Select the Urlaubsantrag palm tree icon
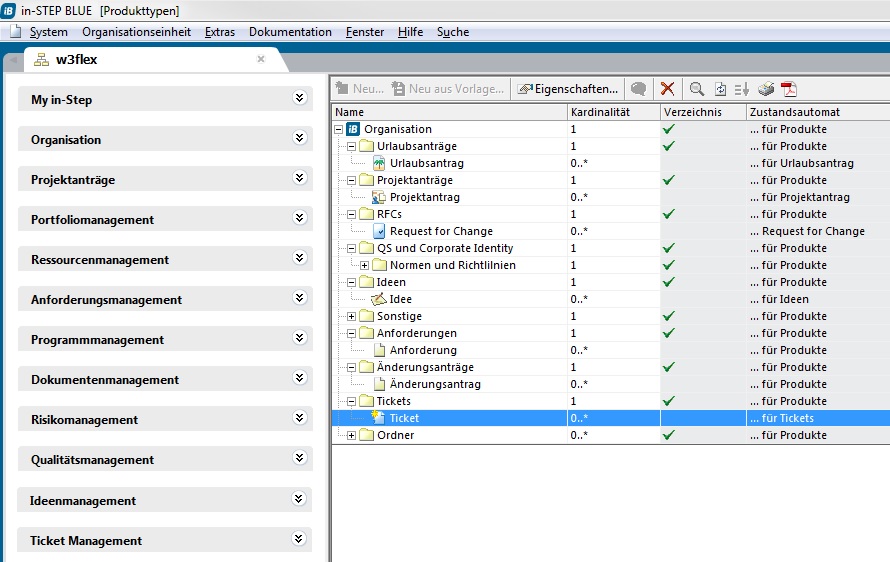 coord(378,163)
